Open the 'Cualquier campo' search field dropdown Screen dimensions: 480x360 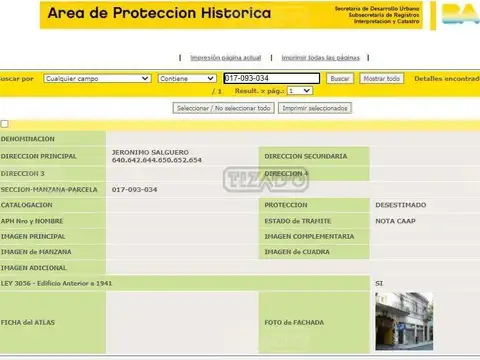pos(97,78)
